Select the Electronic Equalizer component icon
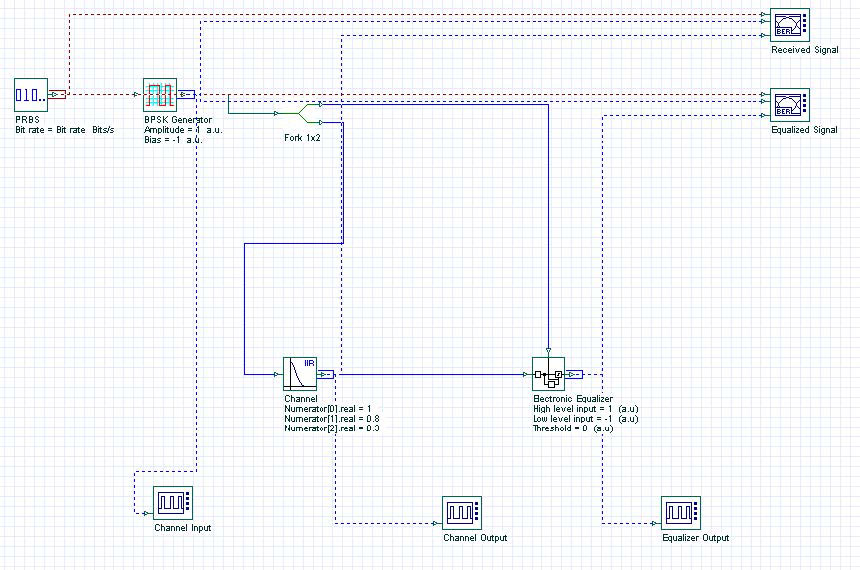Screen dimensions: 860x570 [548, 374]
